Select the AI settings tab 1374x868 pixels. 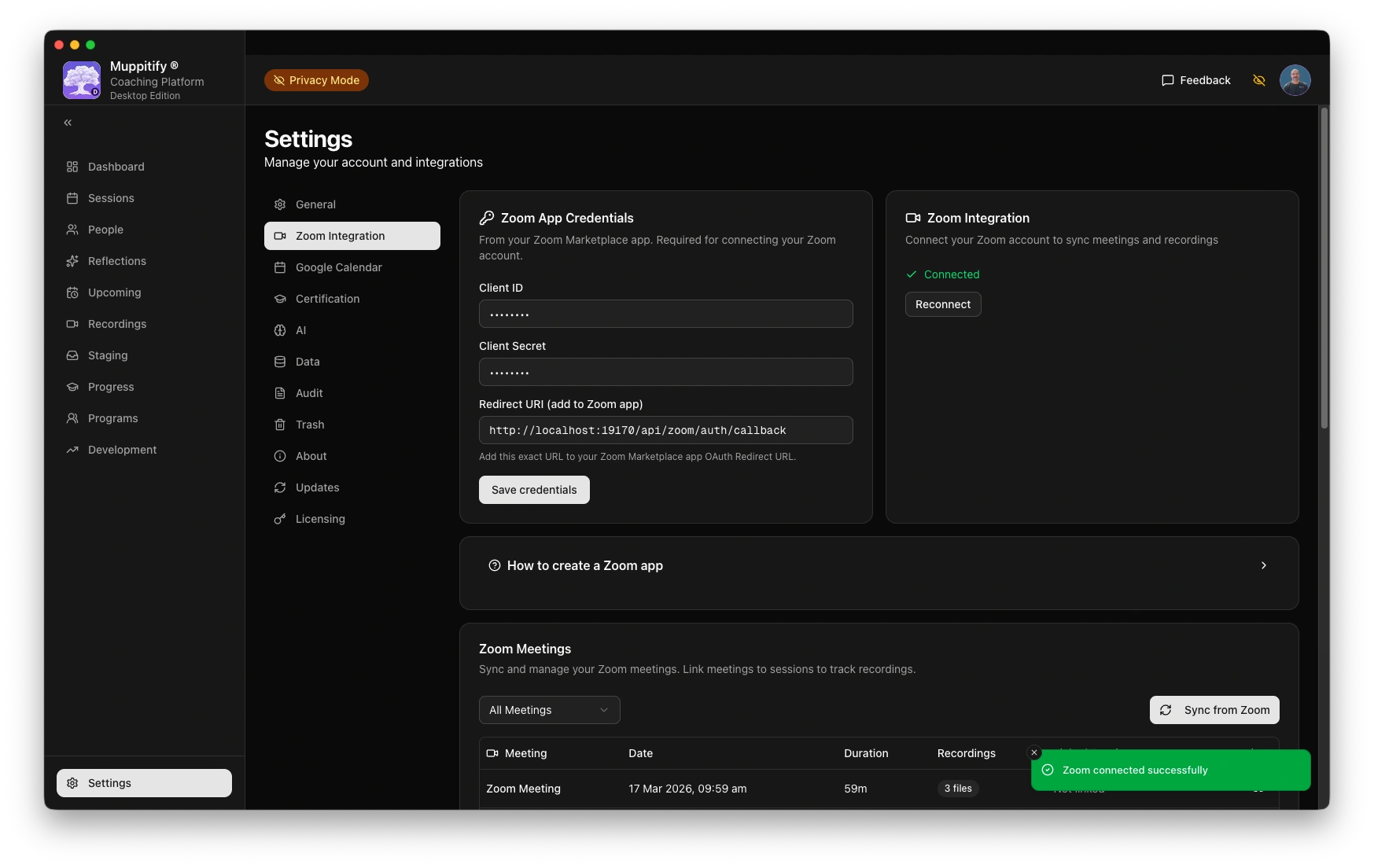click(x=300, y=330)
